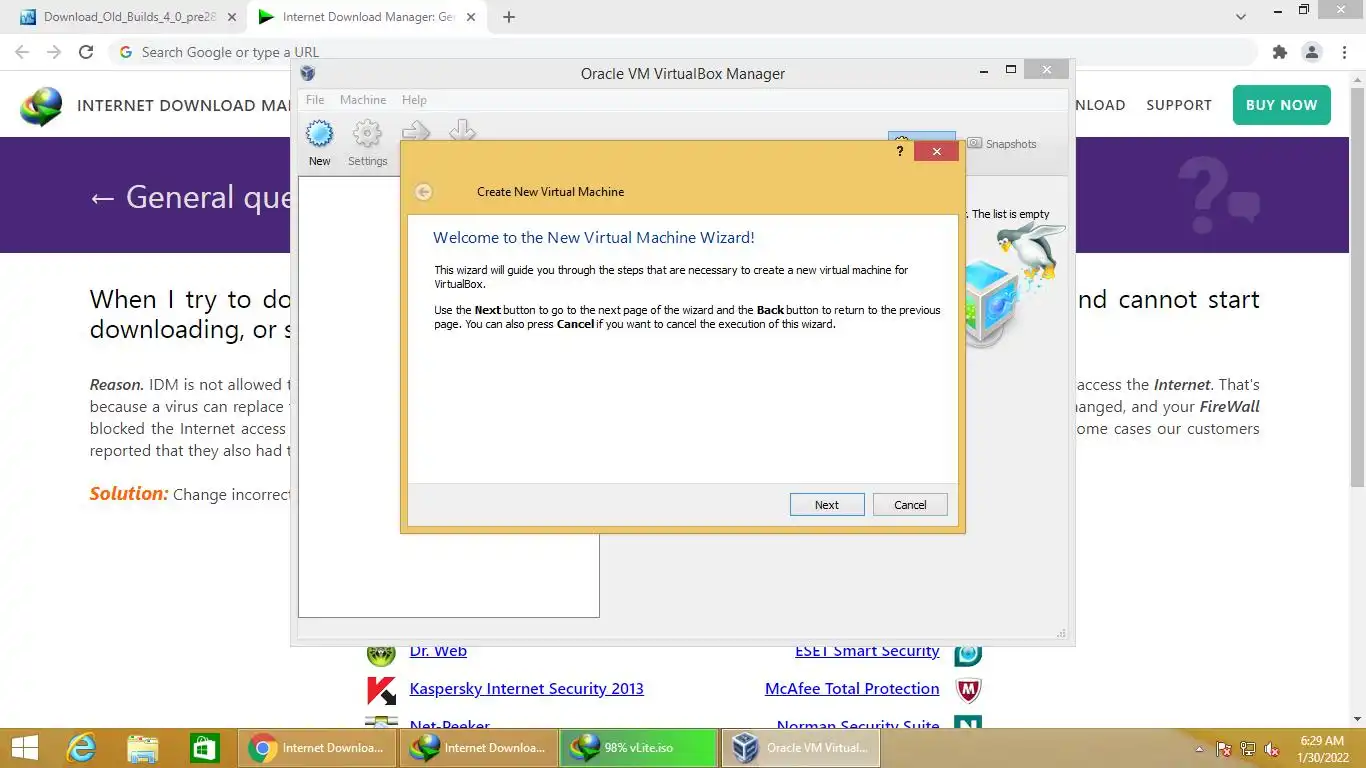Open Chrome extensions puzzle icon
This screenshot has height=768, width=1366.
click(1280, 52)
